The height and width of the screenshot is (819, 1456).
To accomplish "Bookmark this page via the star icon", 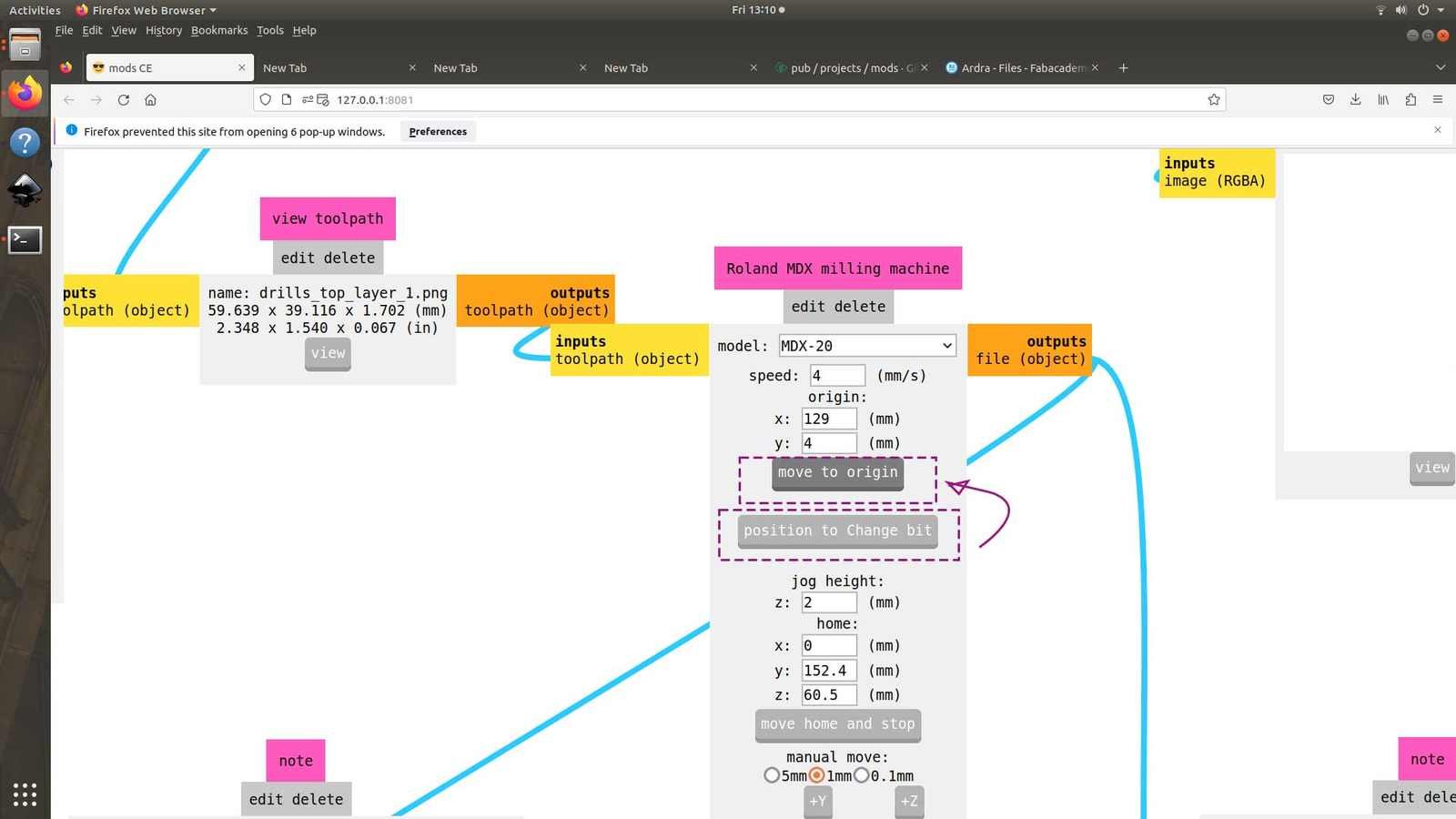I will [x=1213, y=100].
